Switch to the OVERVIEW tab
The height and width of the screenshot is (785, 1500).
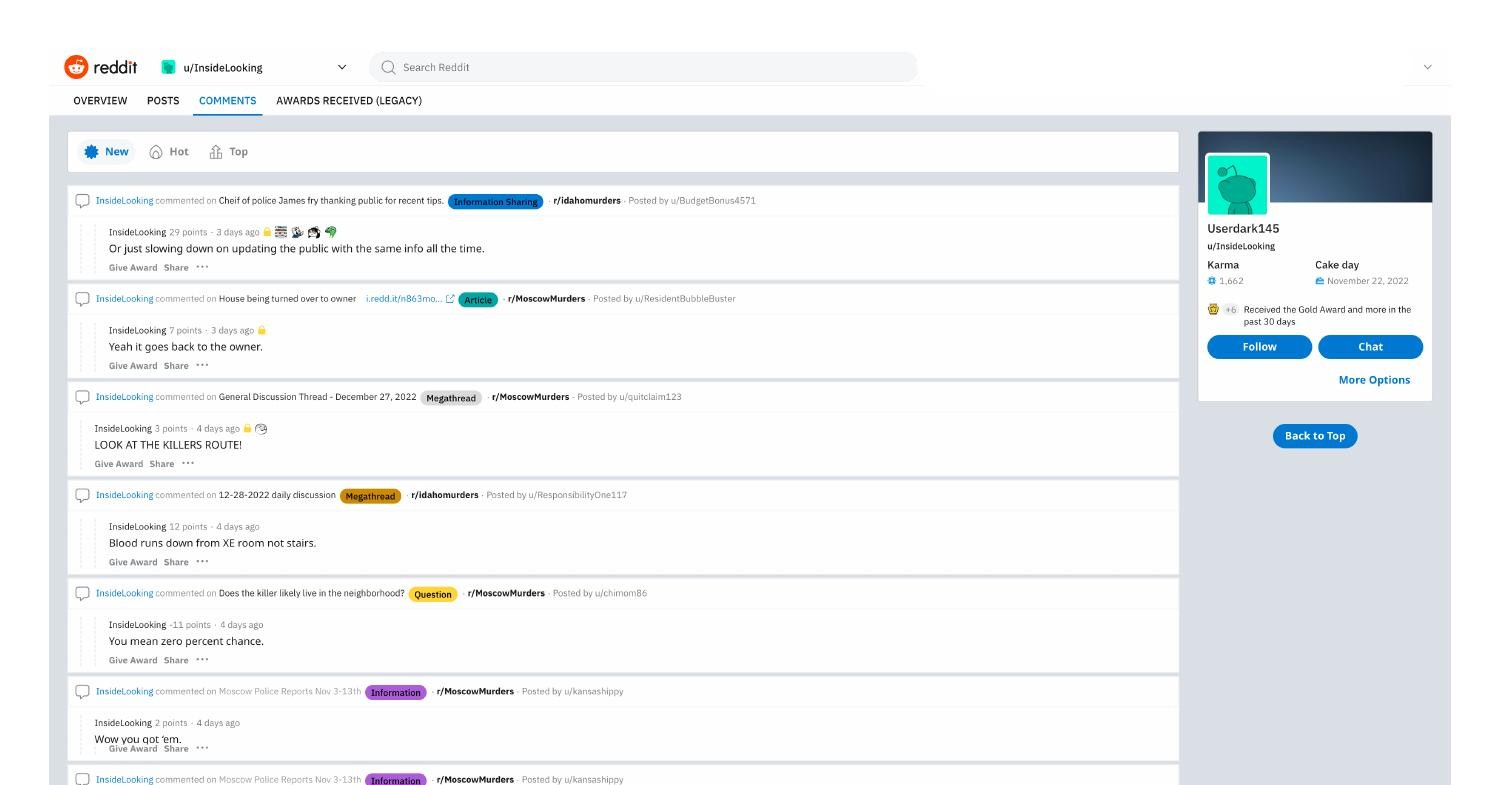[x=100, y=100]
